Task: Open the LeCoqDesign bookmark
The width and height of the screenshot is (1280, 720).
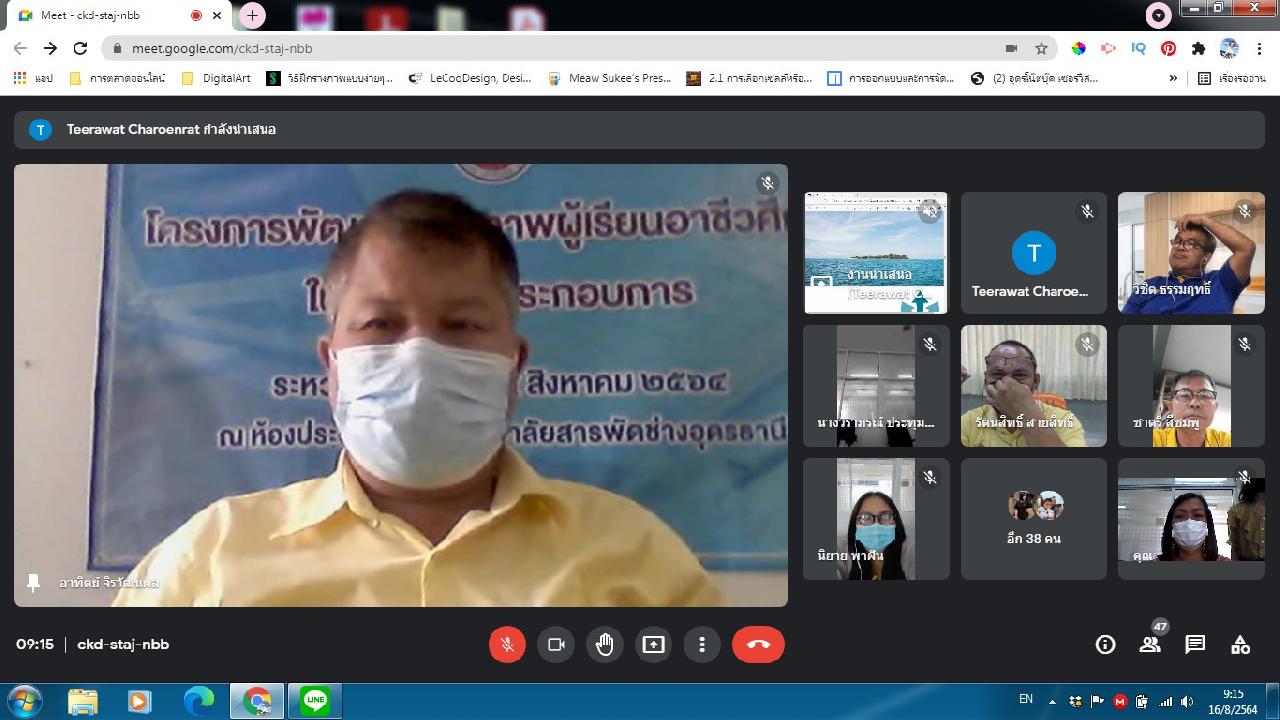Action: [470, 78]
